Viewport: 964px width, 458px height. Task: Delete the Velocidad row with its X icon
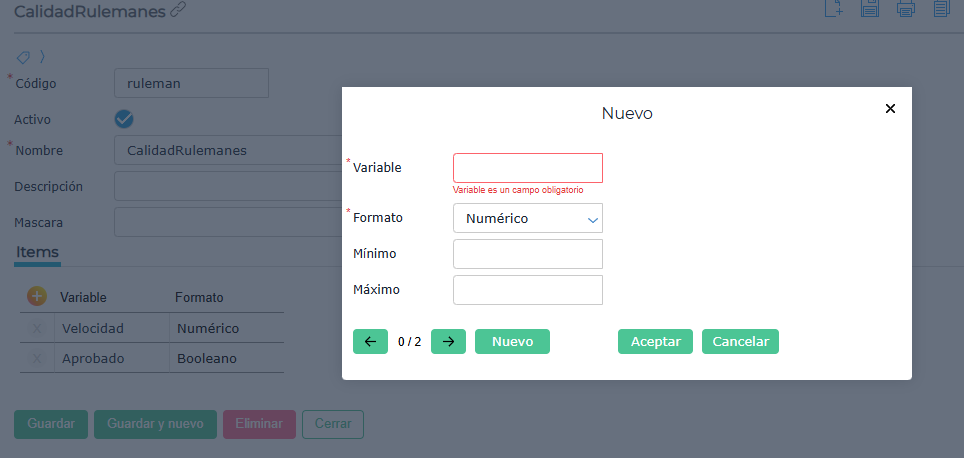click(37, 328)
